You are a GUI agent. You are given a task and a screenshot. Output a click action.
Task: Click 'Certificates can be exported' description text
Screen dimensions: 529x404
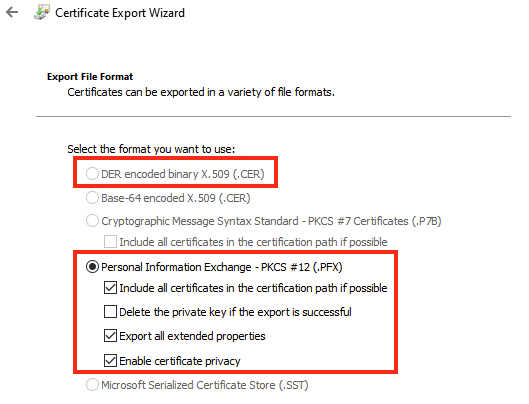coord(201,92)
